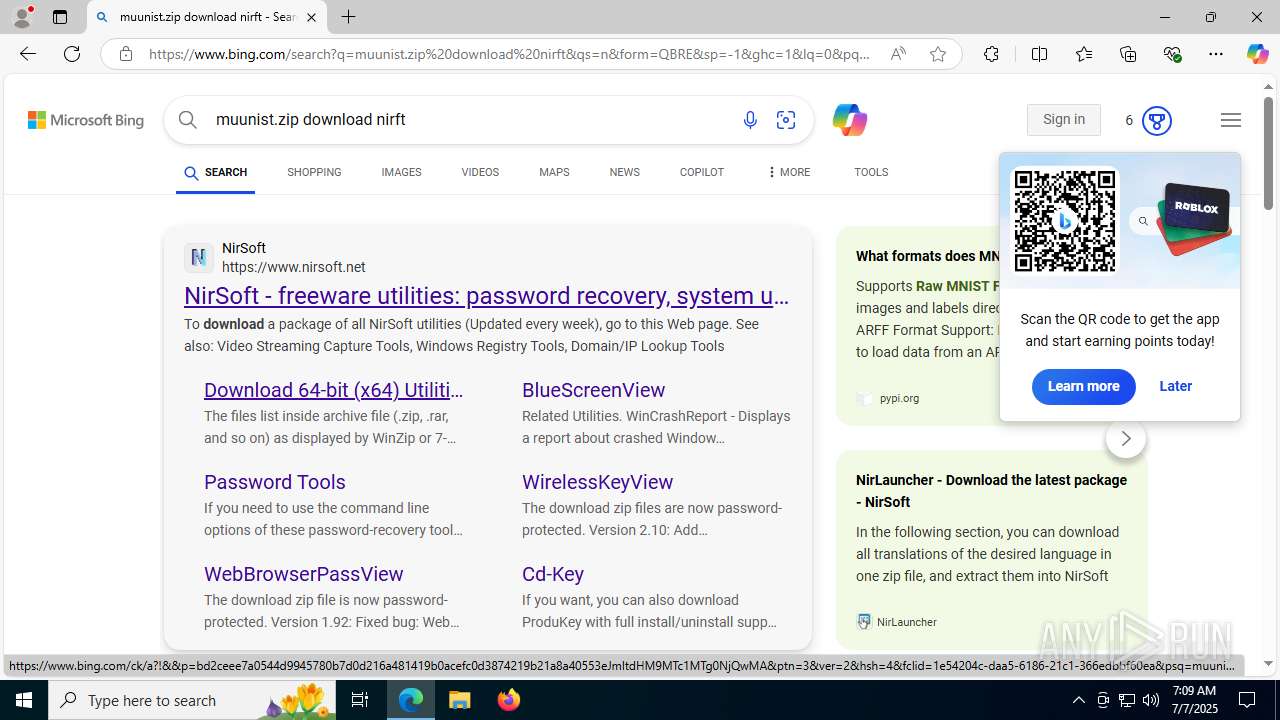This screenshot has height=720, width=1280.
Task: Open Copilot sidebar icon in toolbar
Action: pyautogui.click(x=1257, y=54)
